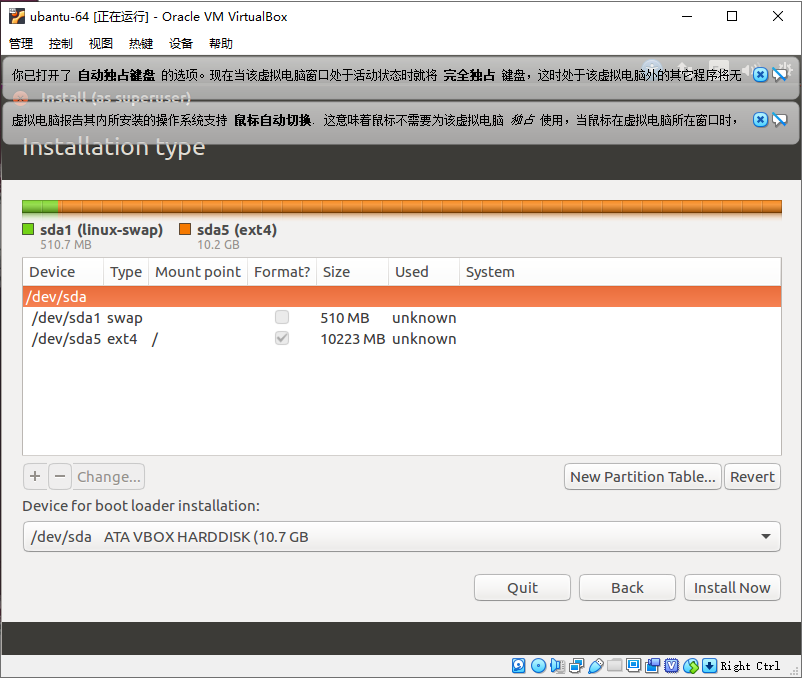Click the keyboard capture status icon

click(709, 666)
